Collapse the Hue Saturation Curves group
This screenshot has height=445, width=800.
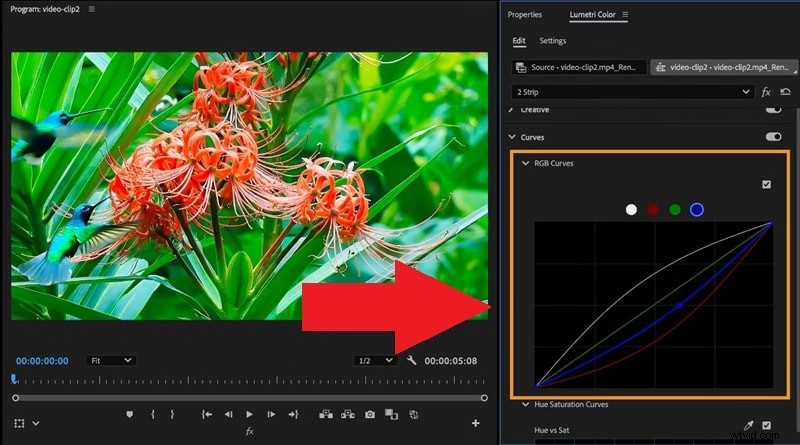[525, 404]
